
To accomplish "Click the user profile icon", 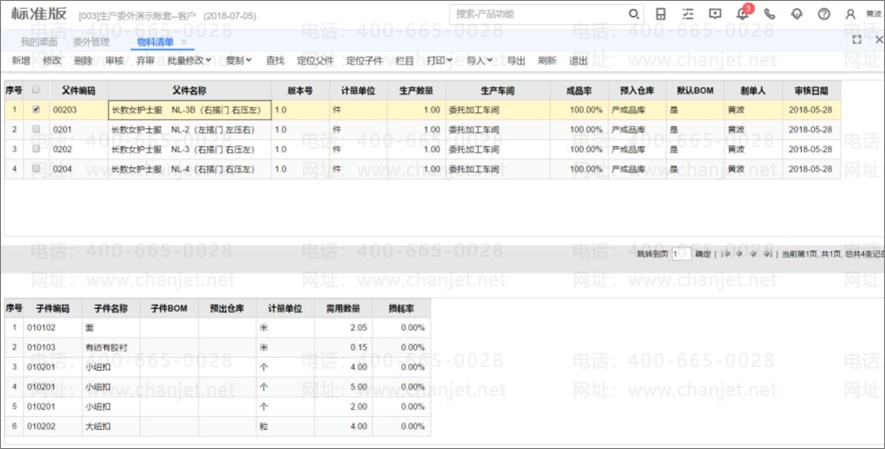I will tap(850, 14).
